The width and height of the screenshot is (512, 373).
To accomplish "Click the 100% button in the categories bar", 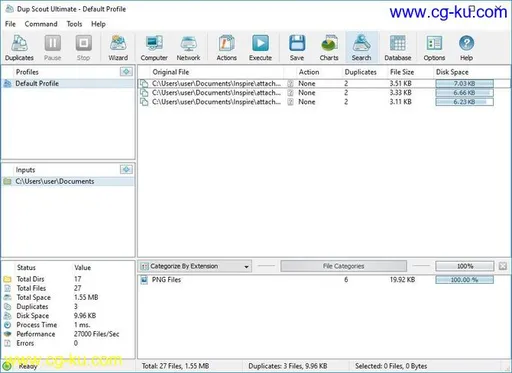I will [x=465, y=266].
